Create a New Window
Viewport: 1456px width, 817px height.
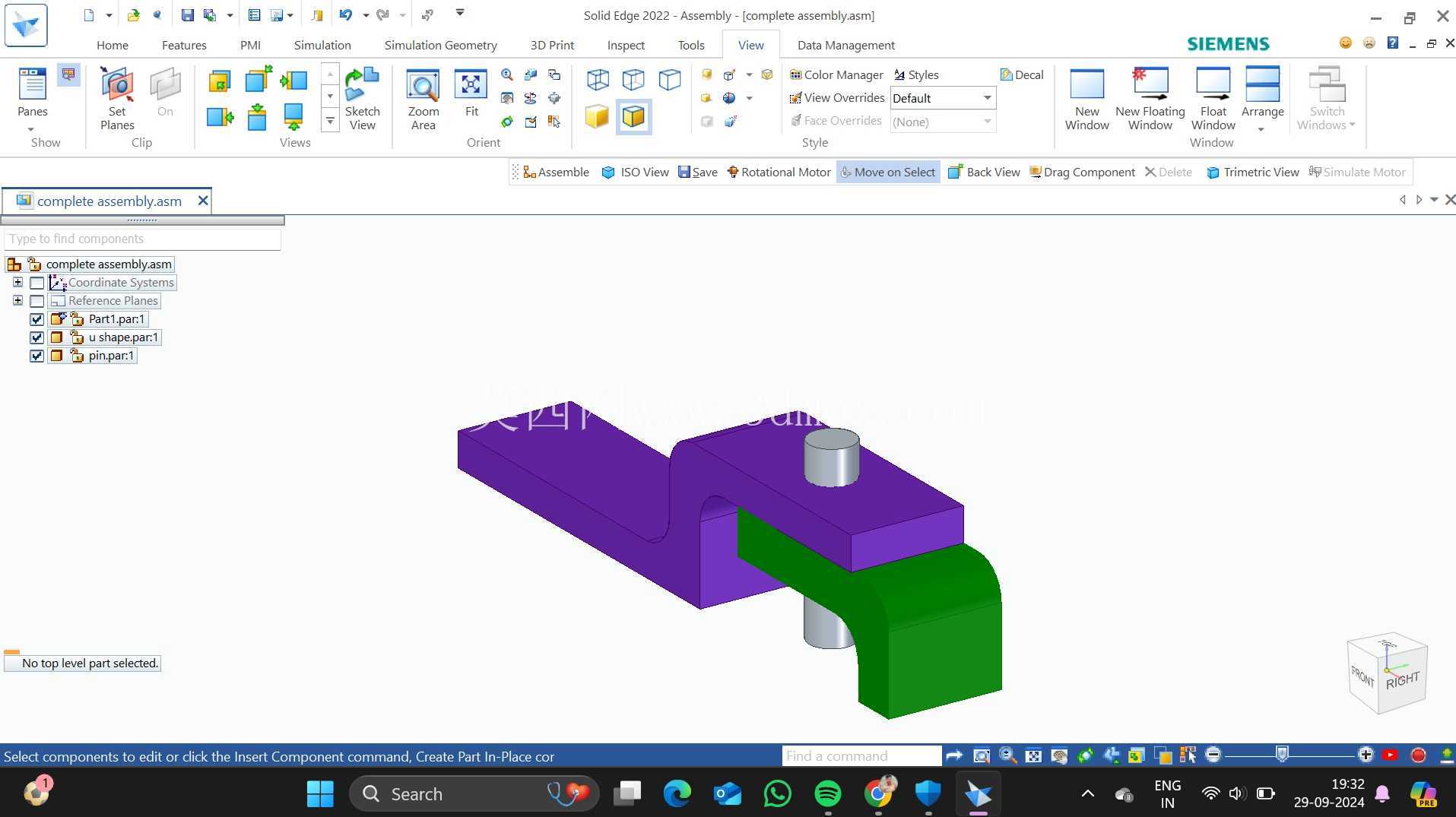[1086, 99]
